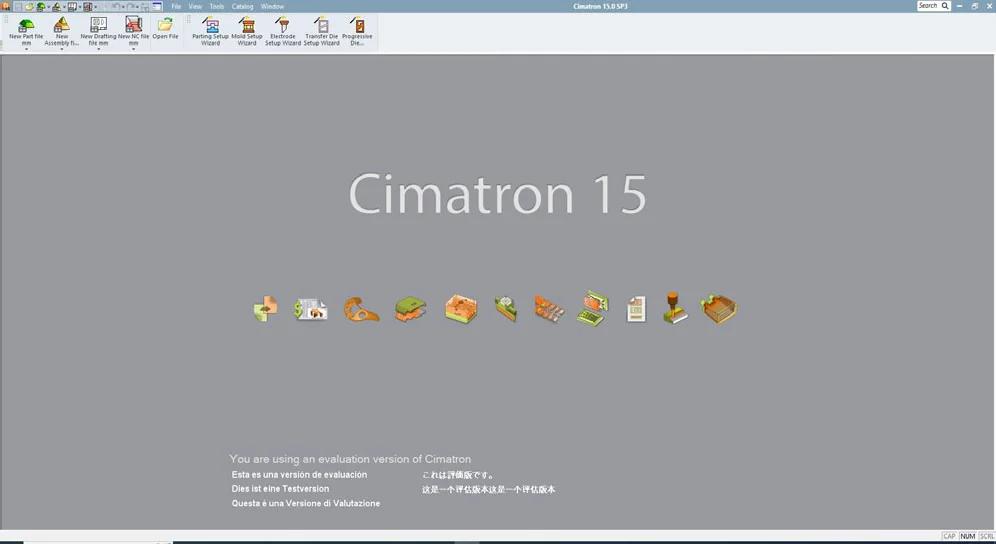
Task: Create a New NC file mm
Action: pos(133,29)
